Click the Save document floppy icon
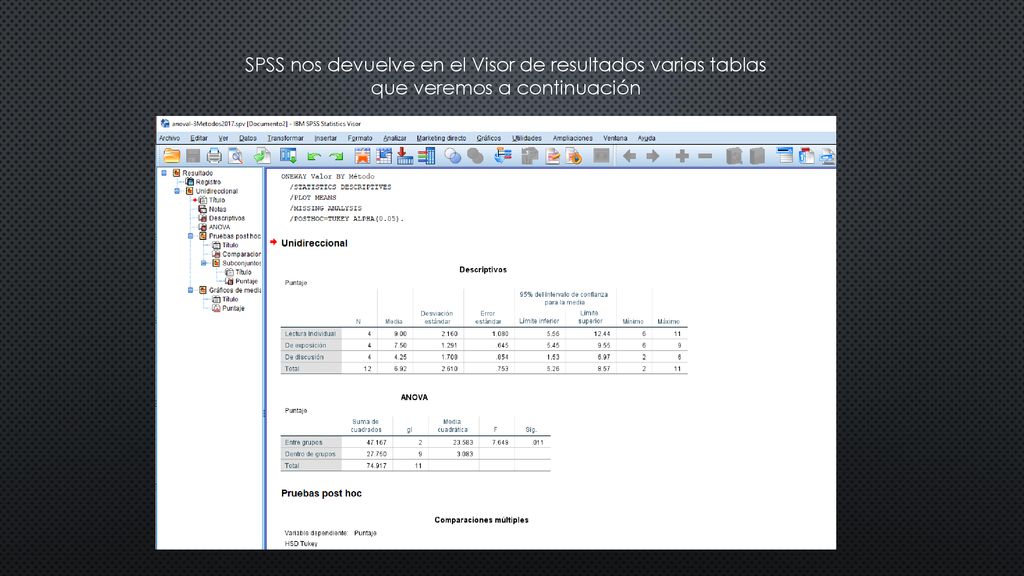 (x=193, y=155)
